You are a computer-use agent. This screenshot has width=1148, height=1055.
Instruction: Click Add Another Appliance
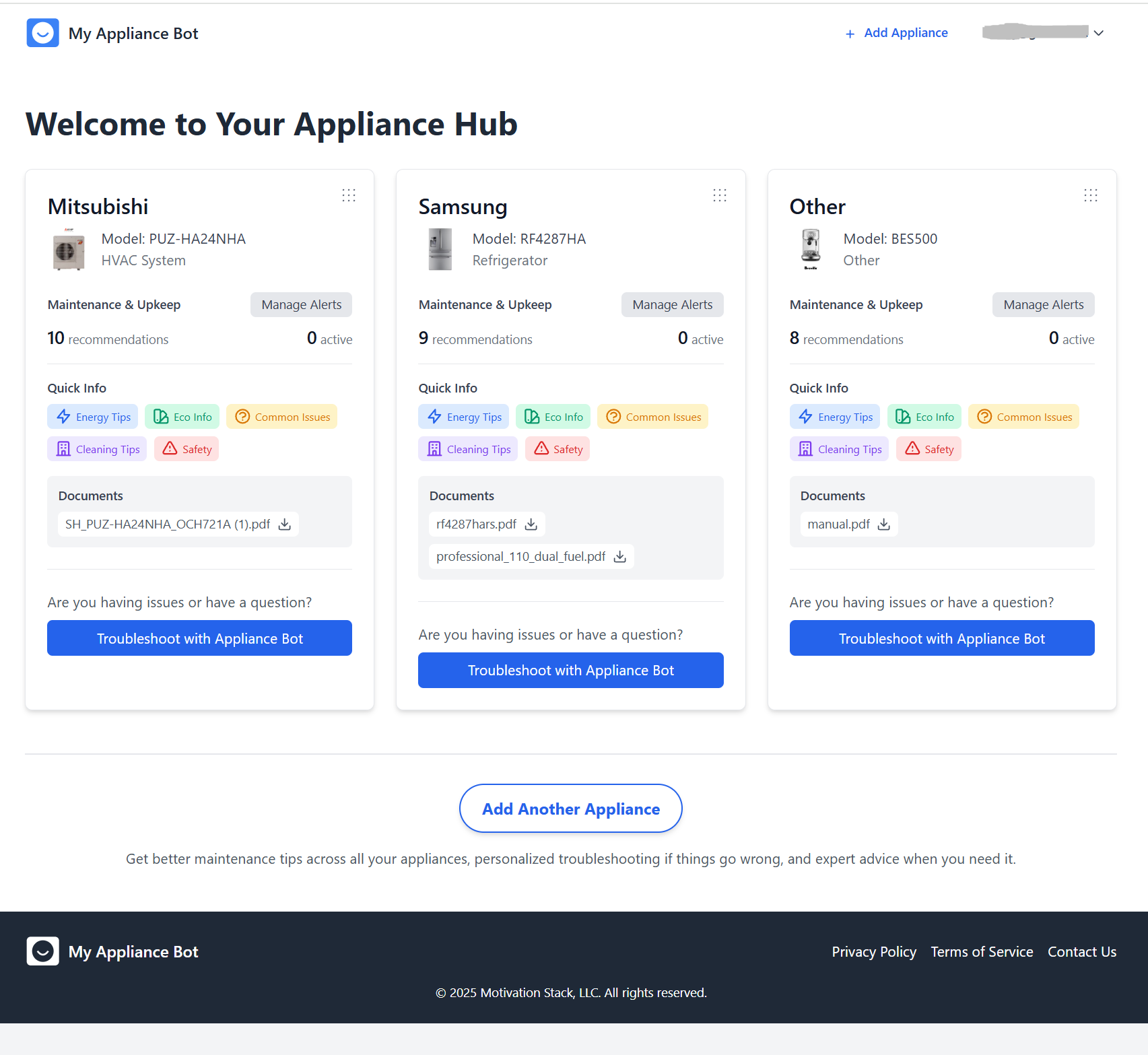(570, 809)
